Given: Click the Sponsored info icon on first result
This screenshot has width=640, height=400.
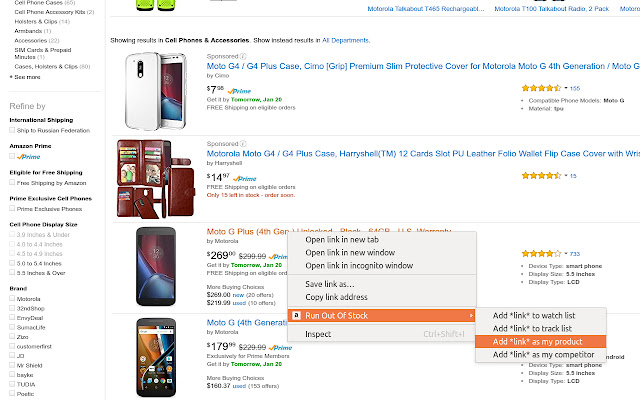Looking at the screenshot, I should click(x=245, y=55).
